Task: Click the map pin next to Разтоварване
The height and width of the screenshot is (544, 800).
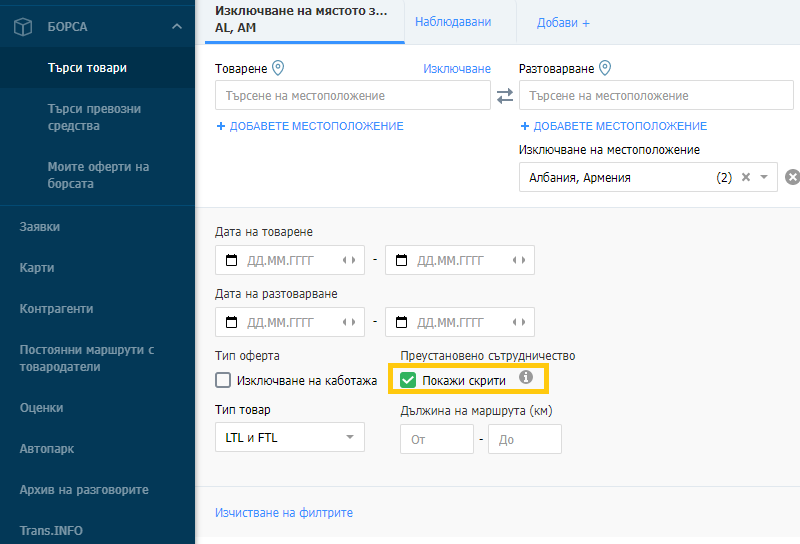Action: pos(605,67)
